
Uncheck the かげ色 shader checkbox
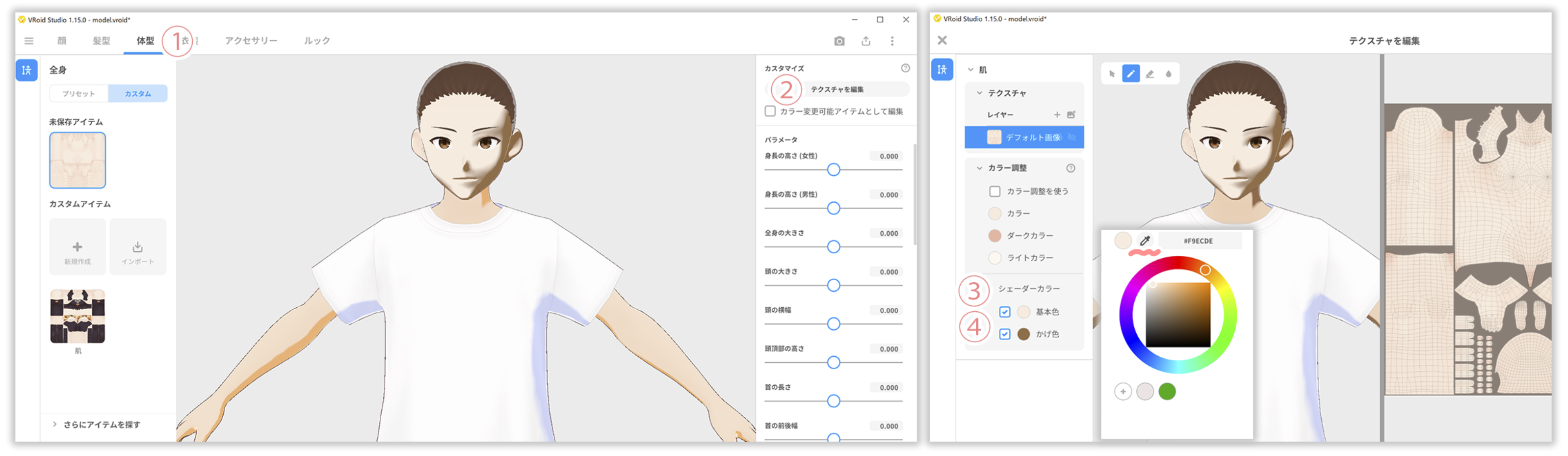[1004, 334]
